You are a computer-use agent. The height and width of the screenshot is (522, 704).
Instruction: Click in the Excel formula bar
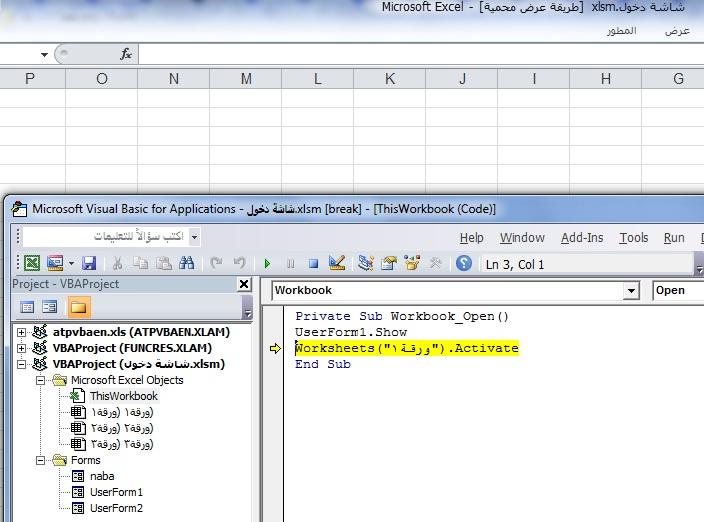pos(421,54)
